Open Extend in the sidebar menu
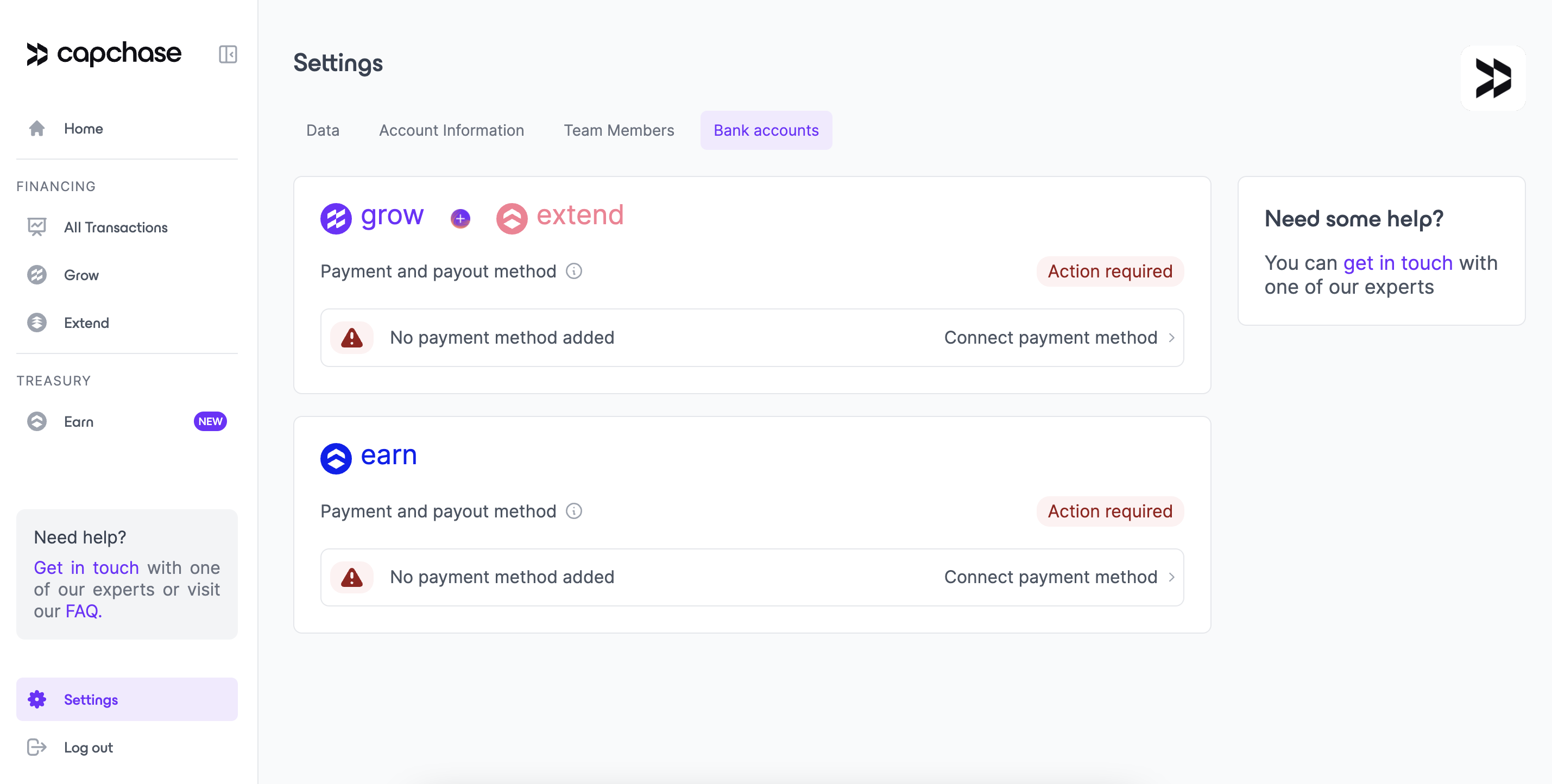Screen dimensions: 1552x784 127,322
